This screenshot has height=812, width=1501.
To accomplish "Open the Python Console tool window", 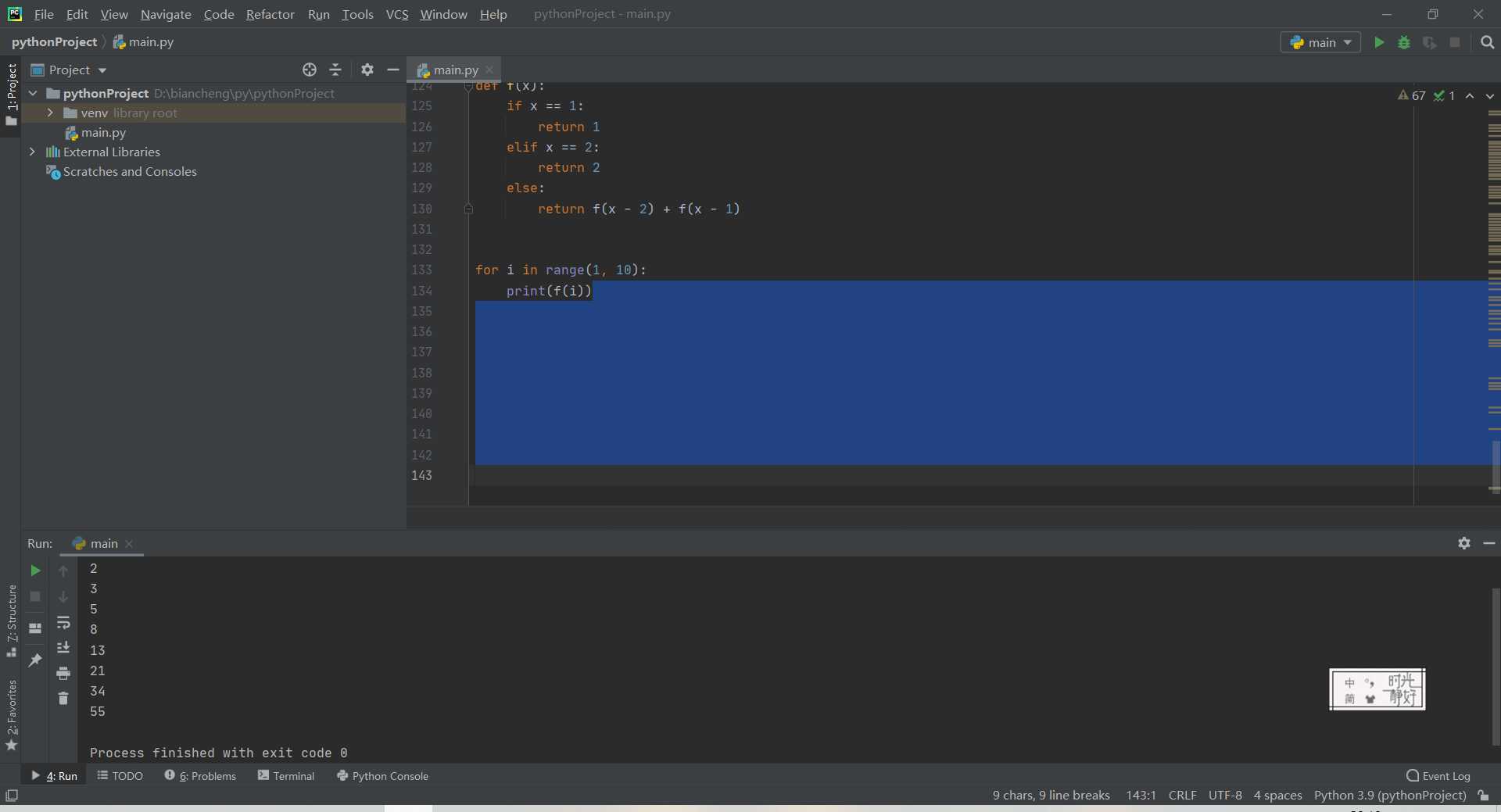I will [382, 776].
